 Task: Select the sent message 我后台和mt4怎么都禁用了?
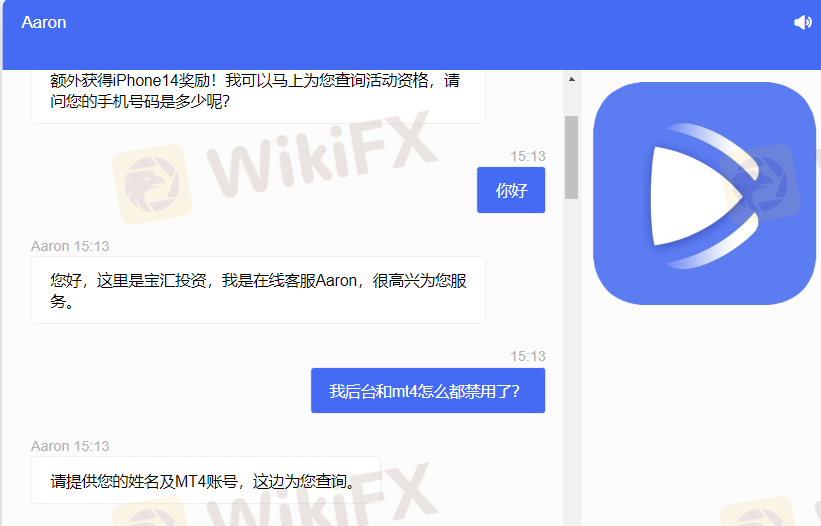428,390
